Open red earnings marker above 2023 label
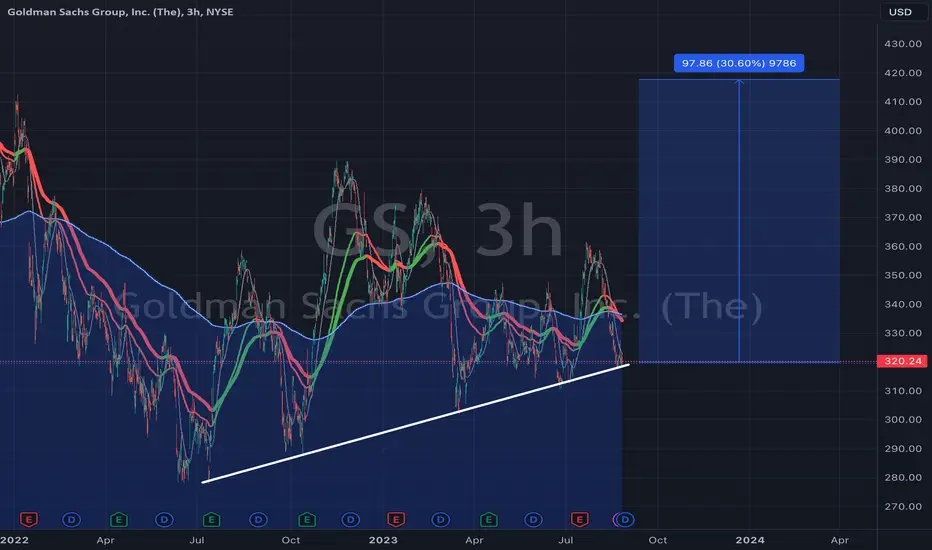This screenshot has height=550, width=932. (396, 520)
